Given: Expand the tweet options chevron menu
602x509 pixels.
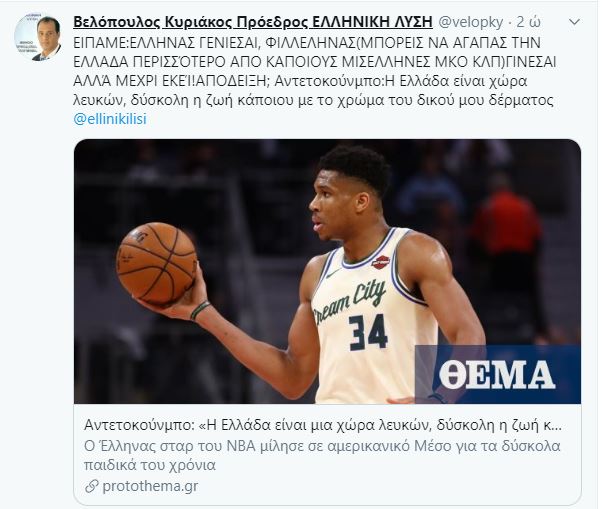Looking at the screenshot, I should point(574,22).
